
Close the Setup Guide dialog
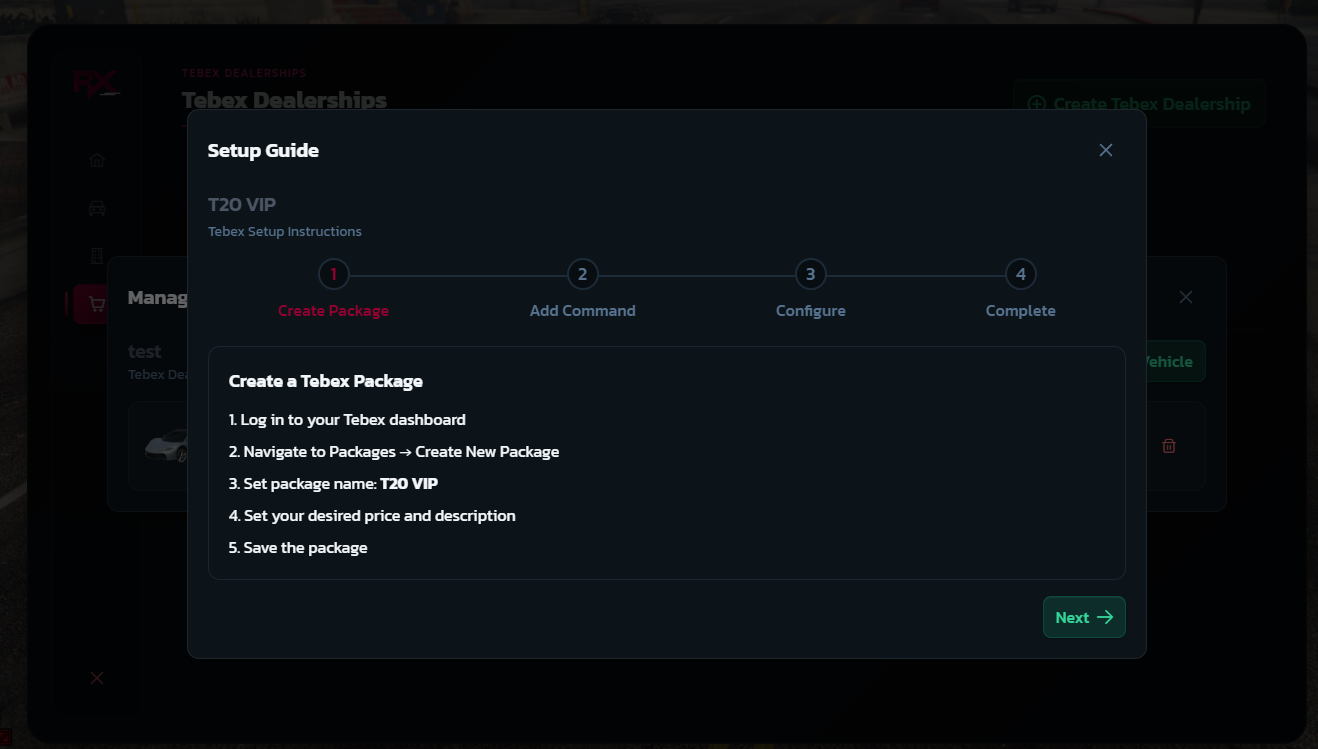[x=1105, y=149]
